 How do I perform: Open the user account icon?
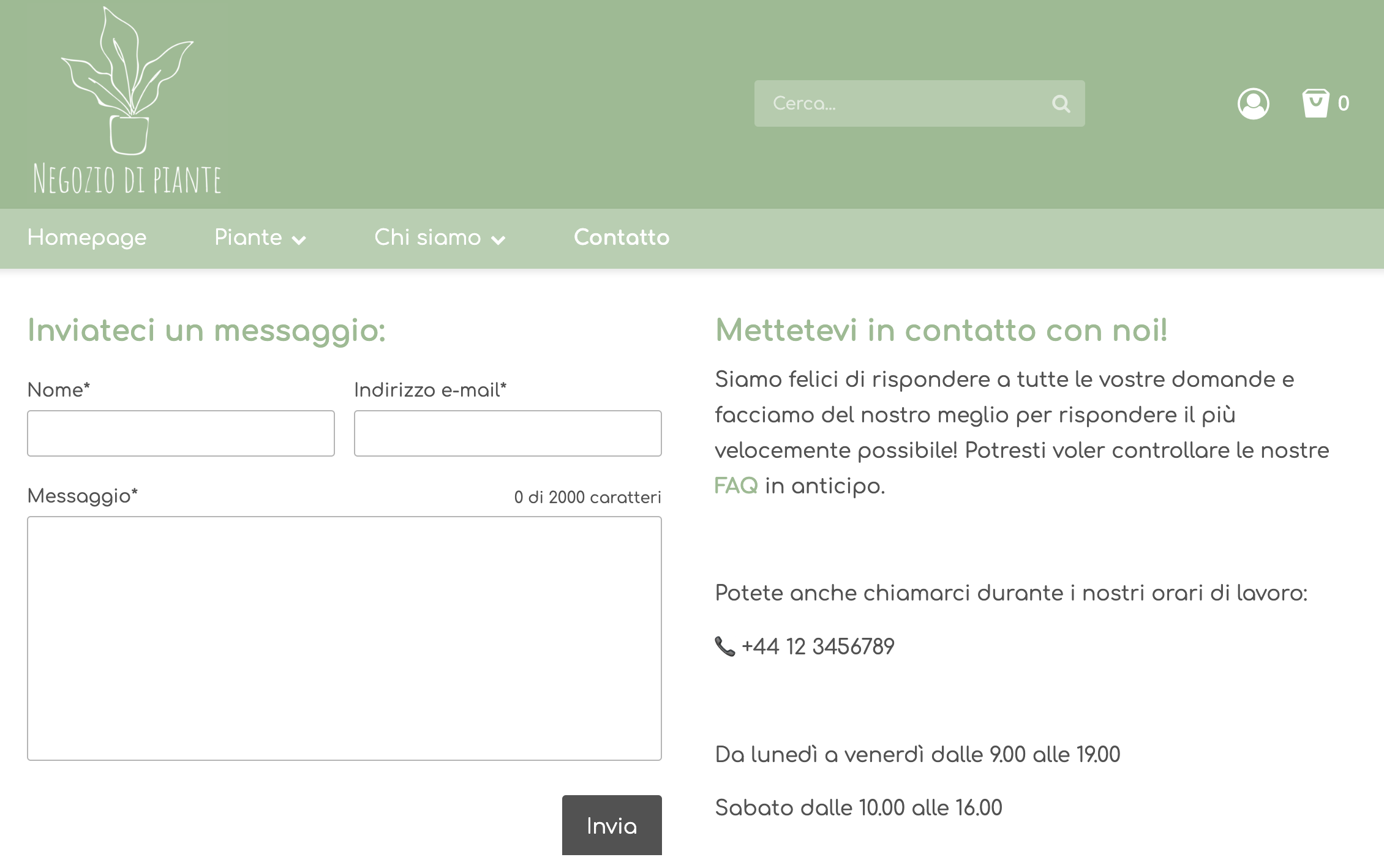[x=1254, y=104]
